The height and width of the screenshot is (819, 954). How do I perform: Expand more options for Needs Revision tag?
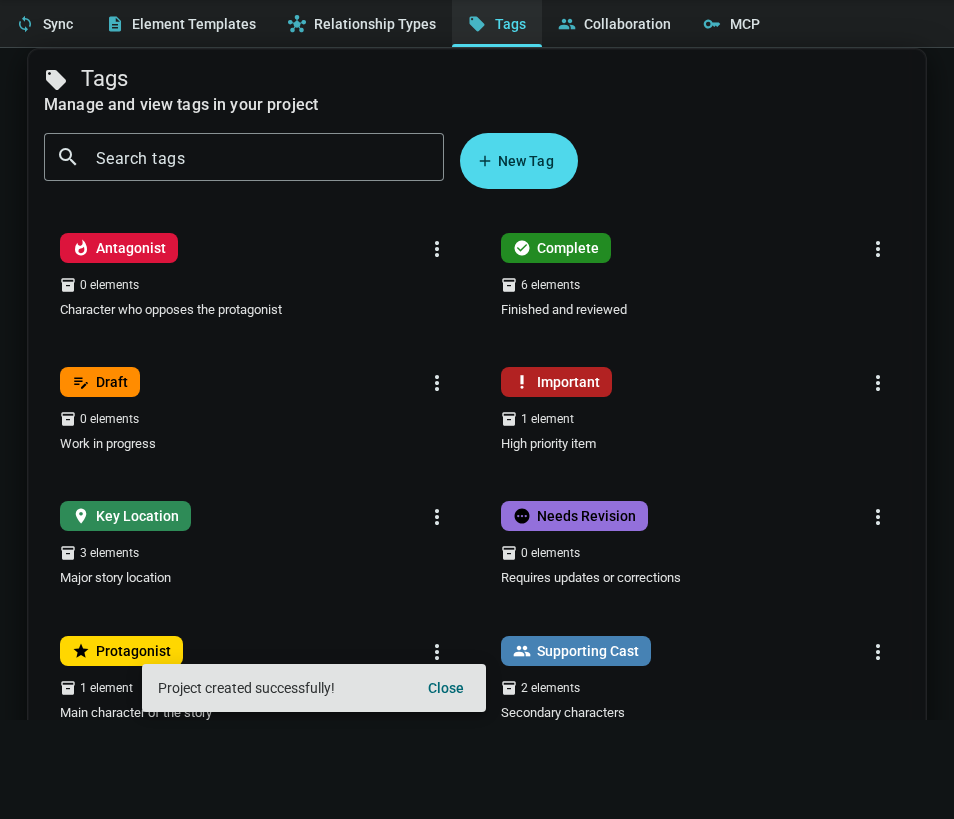(x=878, y=517)
